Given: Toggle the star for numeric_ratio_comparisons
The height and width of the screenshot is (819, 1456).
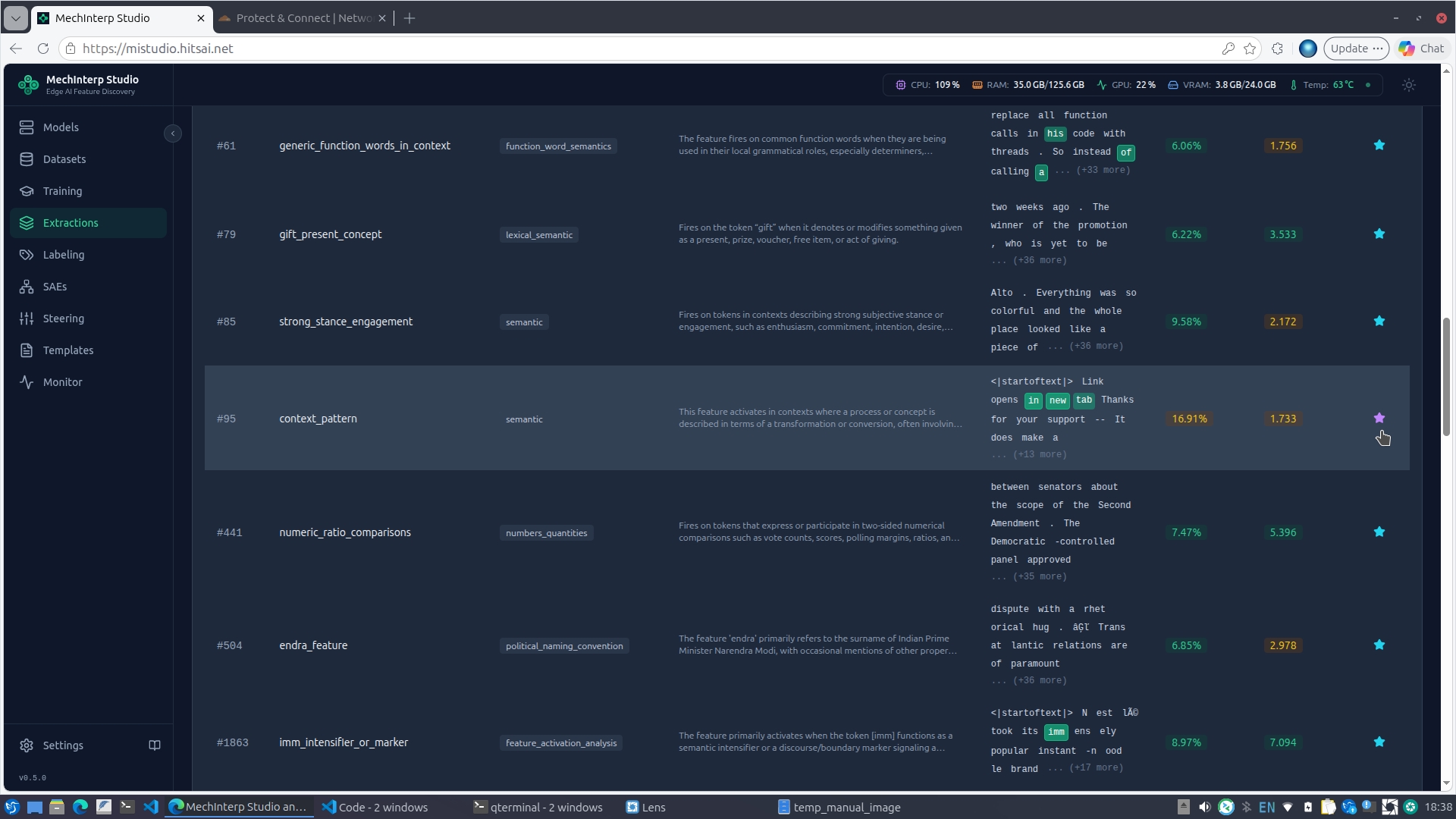Looking at the screenshot, I should (x=1379, y=532).
